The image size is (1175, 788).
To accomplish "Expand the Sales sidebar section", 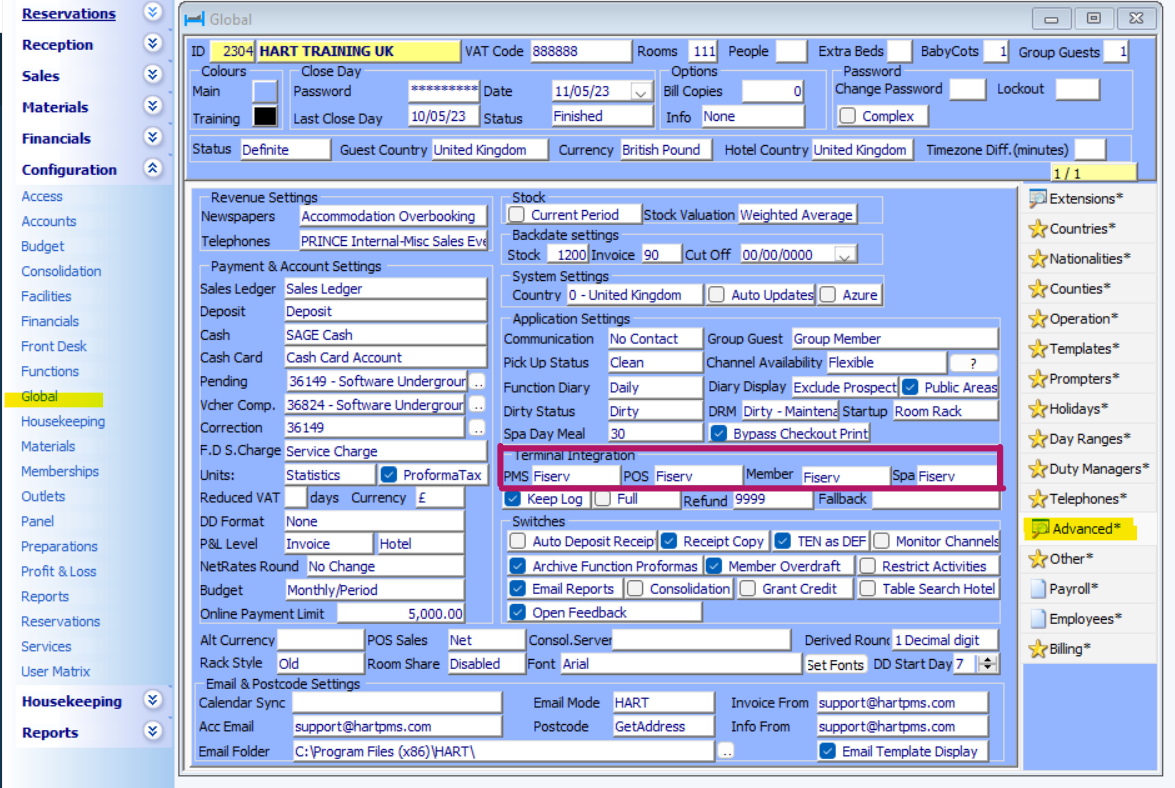I will pos(153,74).
